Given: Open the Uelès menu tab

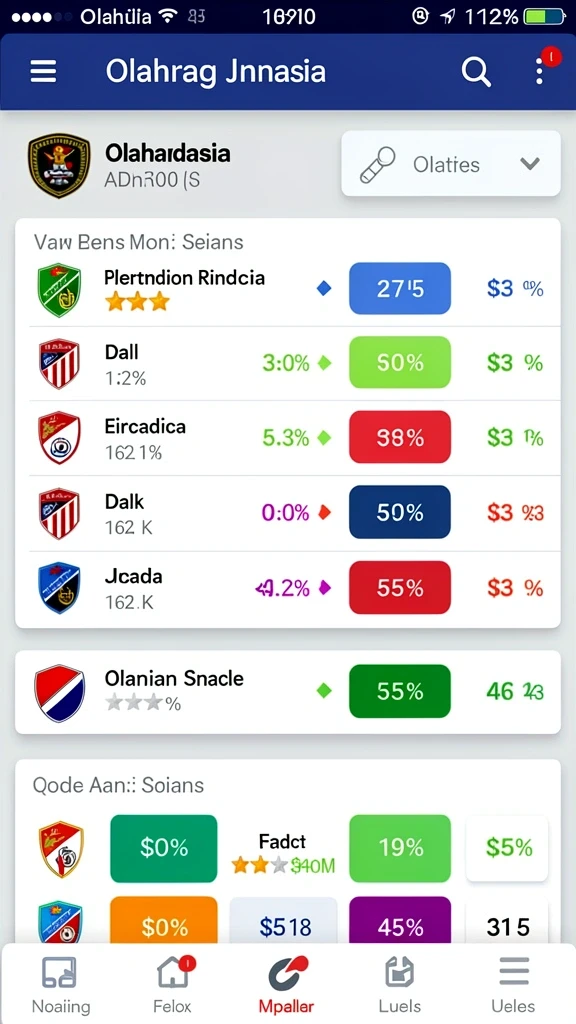Looking at the screenshot, I should click(513, 985).
